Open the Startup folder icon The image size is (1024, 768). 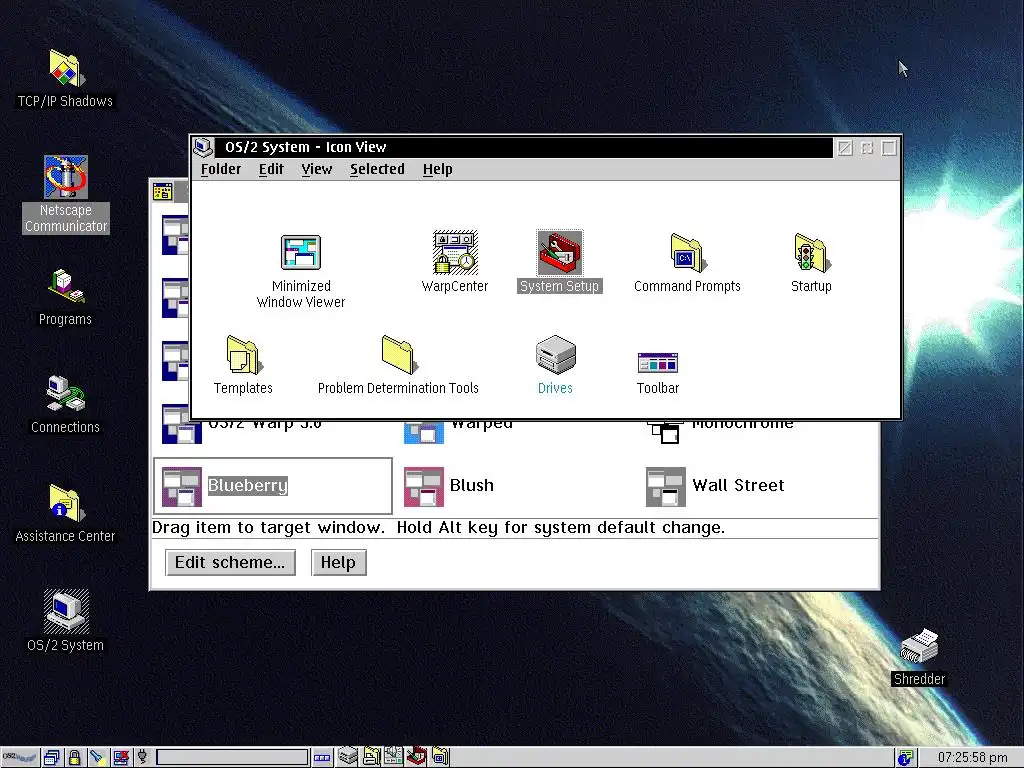[x=811, y=252]
